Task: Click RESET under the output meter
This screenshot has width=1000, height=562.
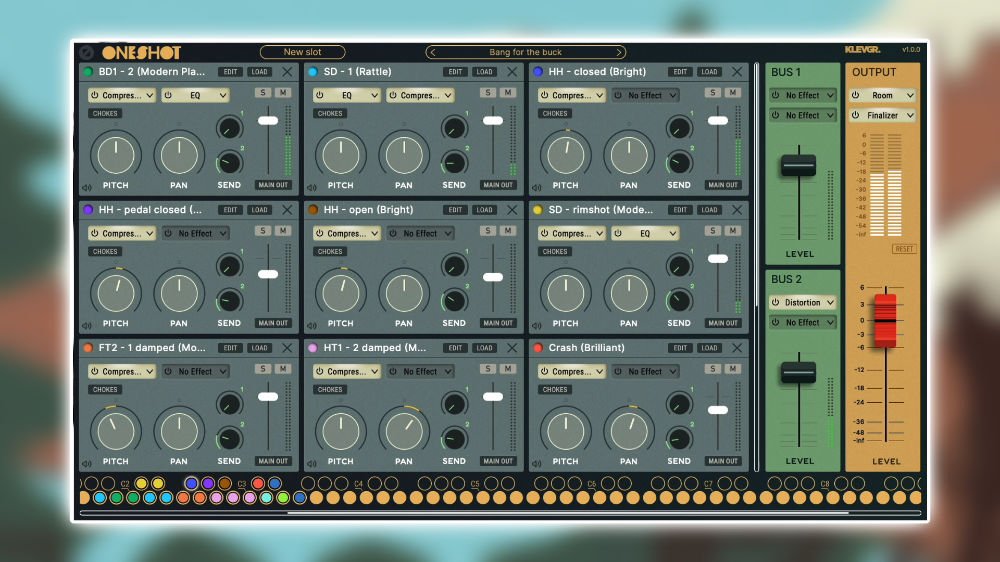Action: tap(904, 249)
